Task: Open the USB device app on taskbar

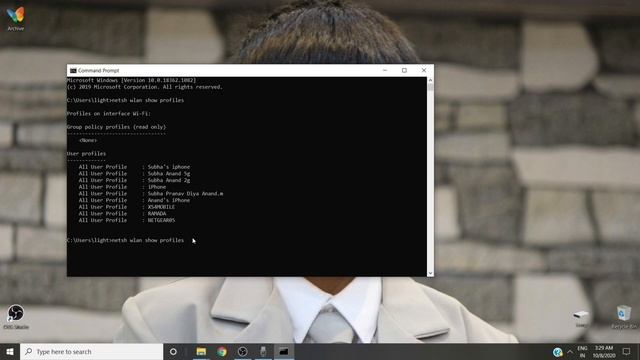Action: [x=263, y=351]
